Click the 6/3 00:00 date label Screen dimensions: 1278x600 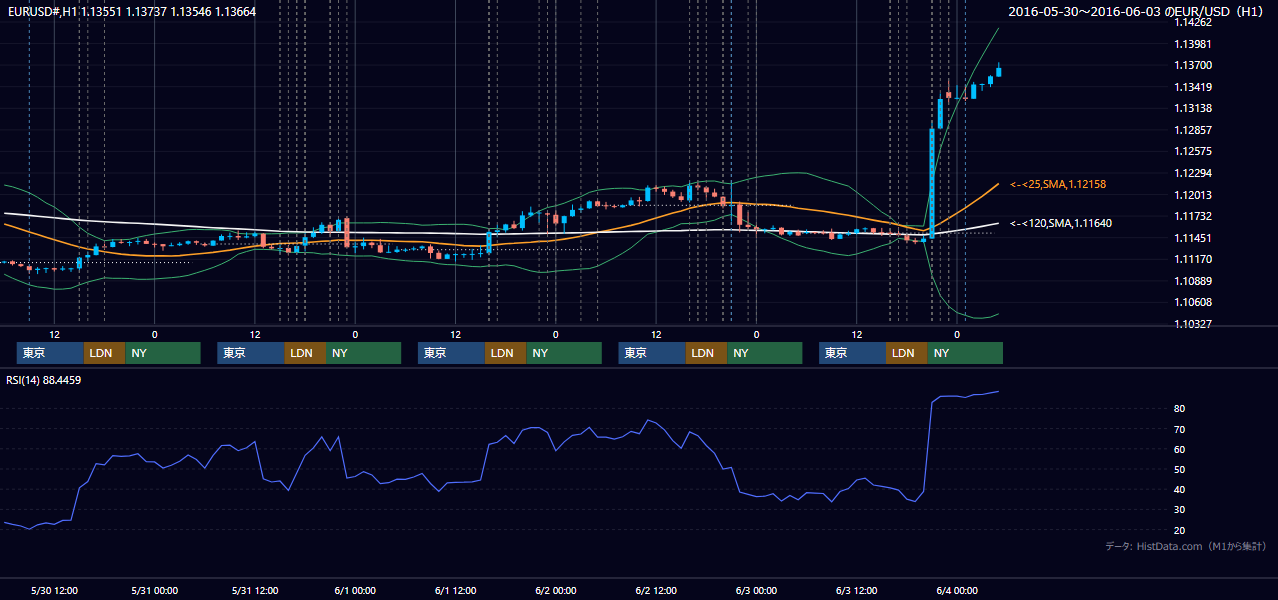tap(756, 590)
